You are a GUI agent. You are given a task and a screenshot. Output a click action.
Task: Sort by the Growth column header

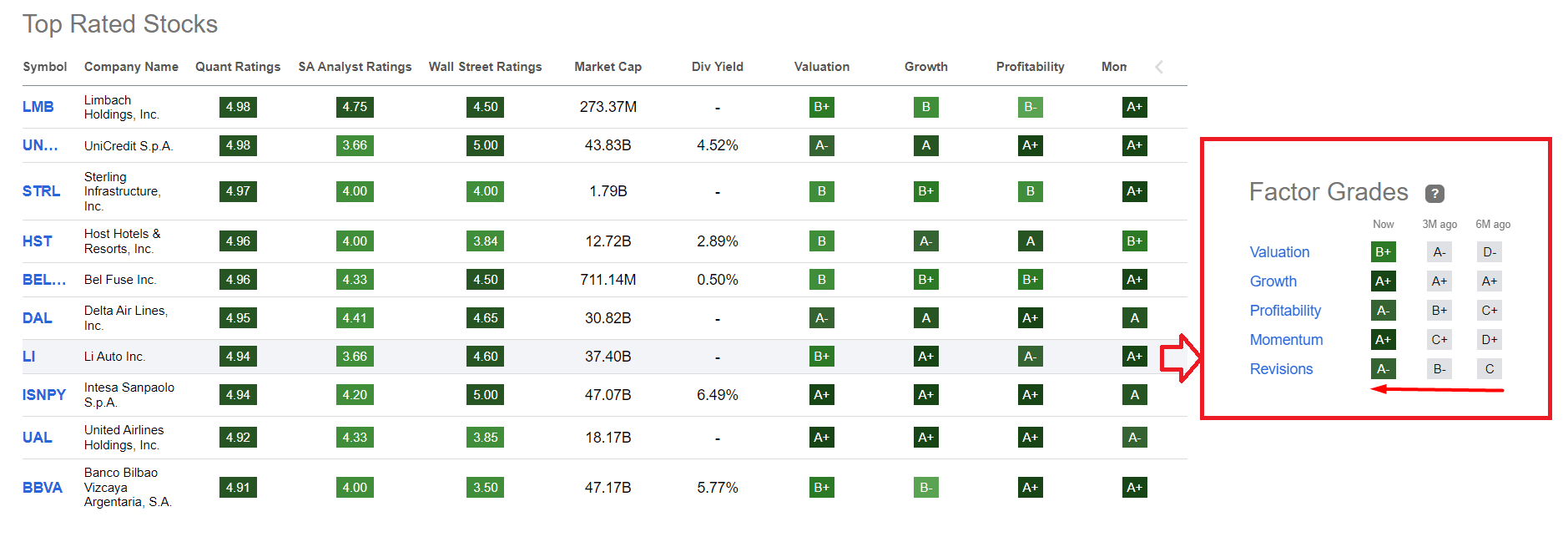pyautogui.click(x=926, y=67)
